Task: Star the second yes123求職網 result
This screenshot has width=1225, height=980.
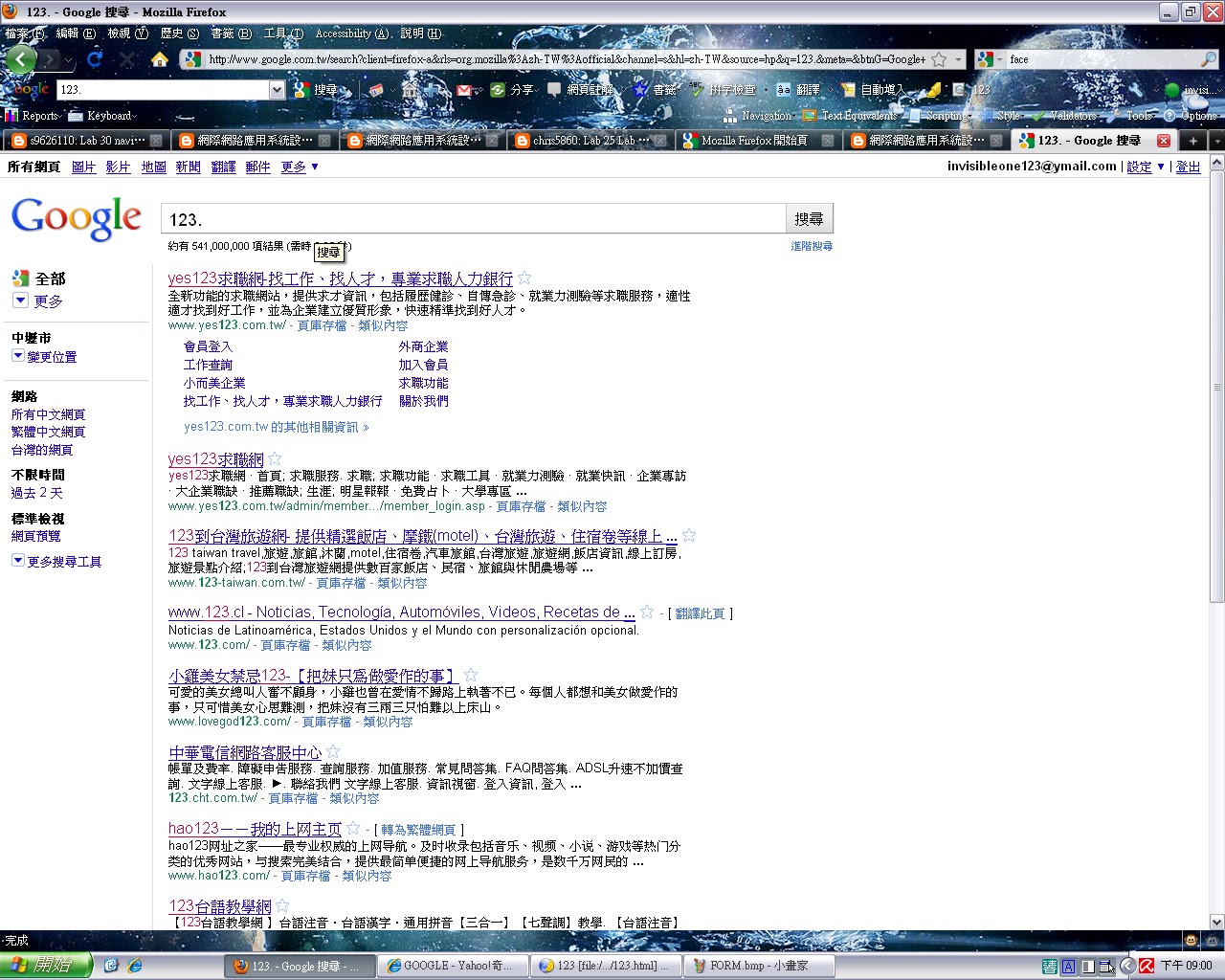Action: pos(275,459)
